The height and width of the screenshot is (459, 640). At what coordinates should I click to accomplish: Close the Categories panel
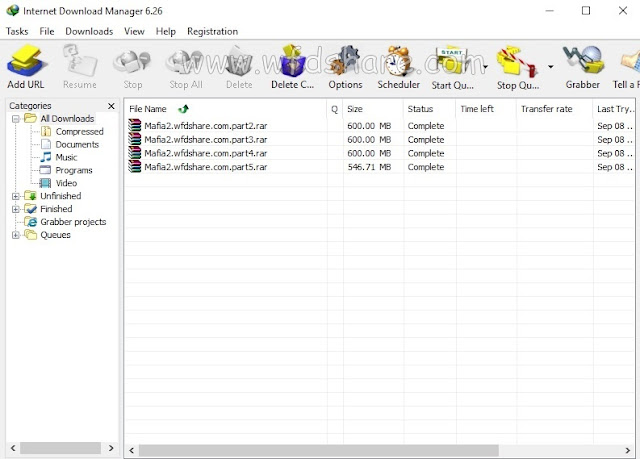[111, 106]
